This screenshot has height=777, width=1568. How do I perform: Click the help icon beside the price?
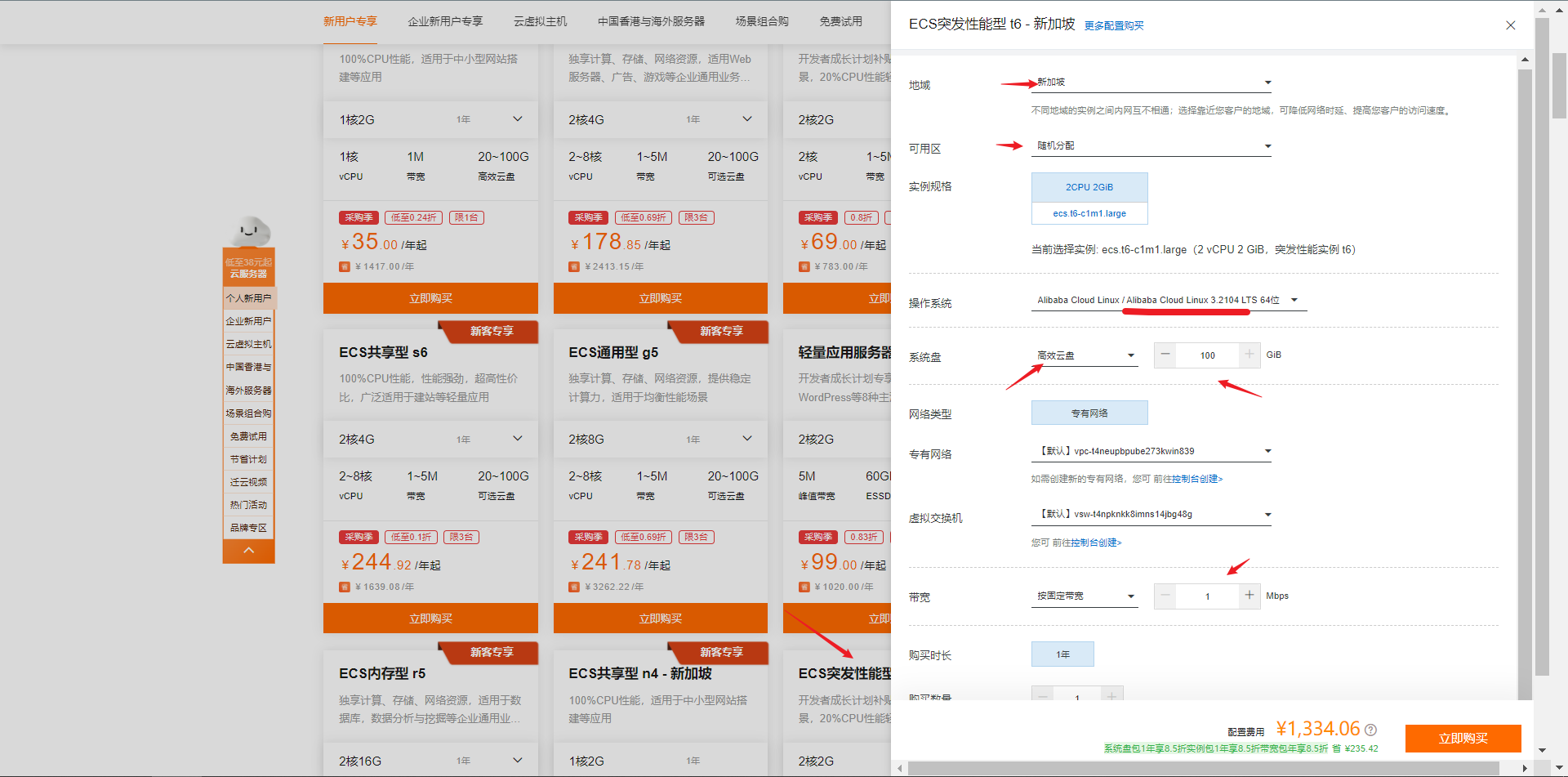coord(1370,730)
